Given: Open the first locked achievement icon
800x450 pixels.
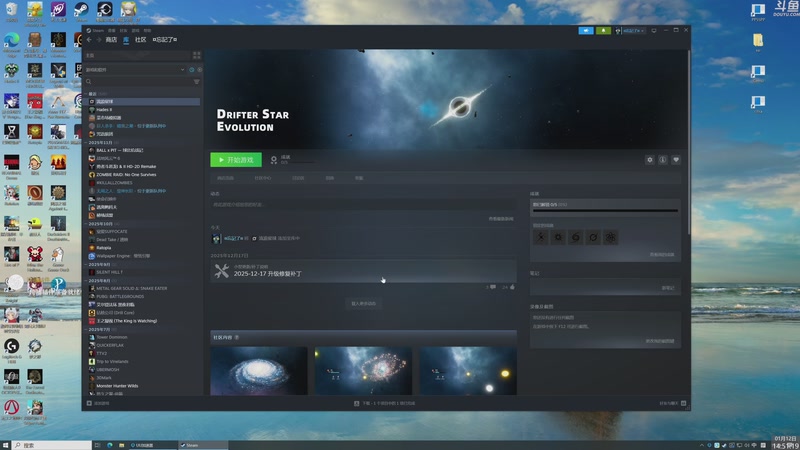Looking at the screenshot, I should click(x=540, y=237).
